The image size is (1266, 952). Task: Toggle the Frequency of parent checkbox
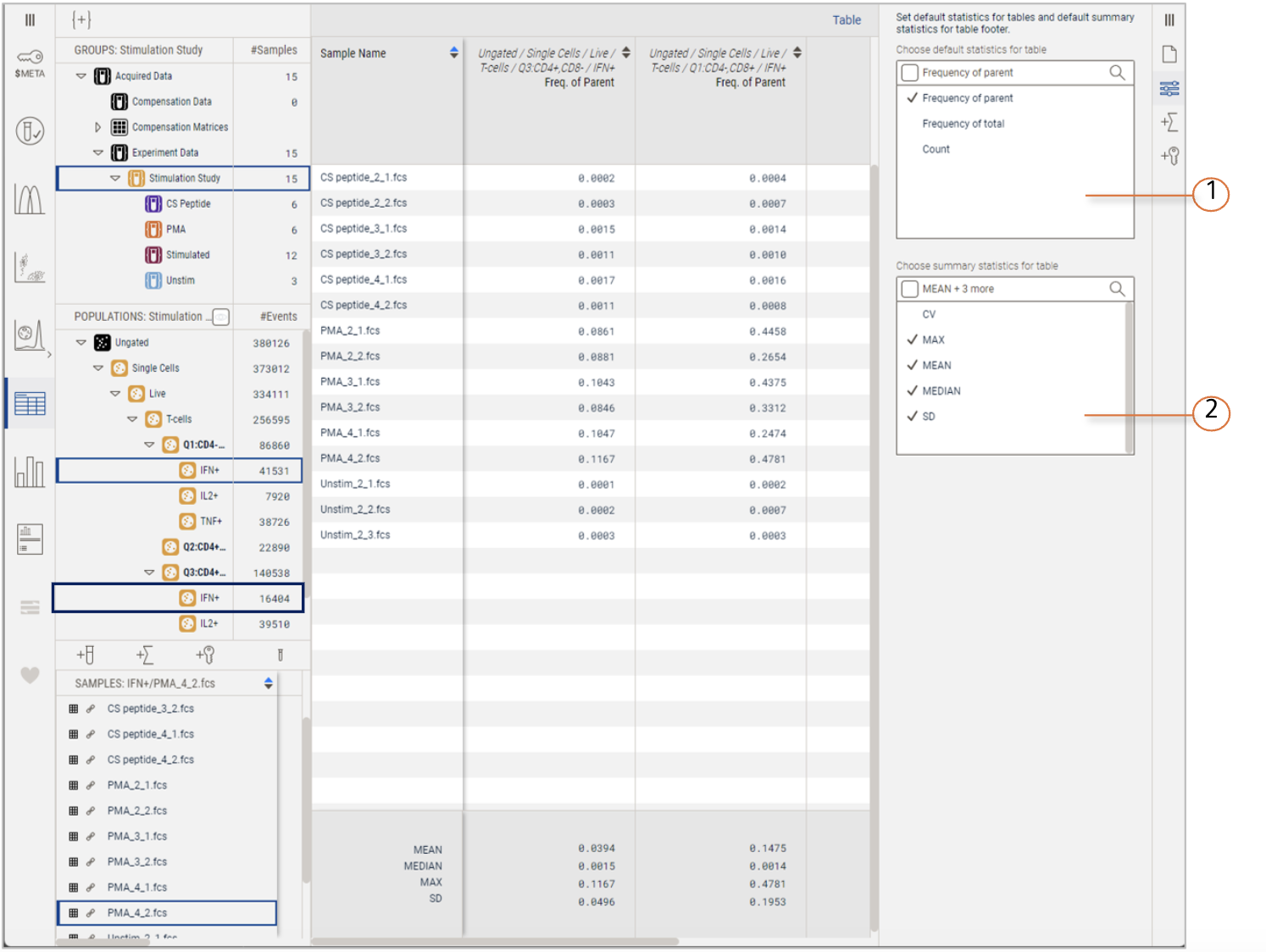pos(910,73)
